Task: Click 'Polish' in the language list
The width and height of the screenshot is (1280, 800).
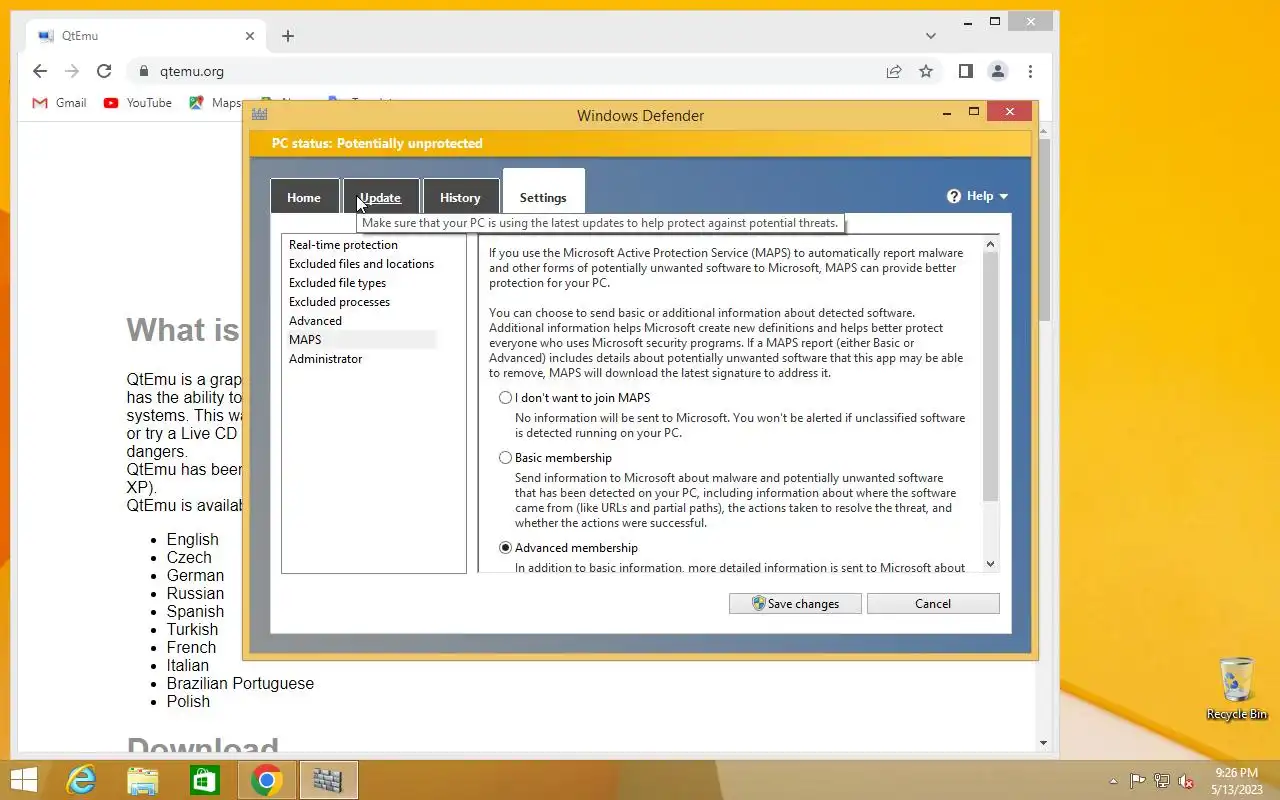Action: [x=188, y=702]
